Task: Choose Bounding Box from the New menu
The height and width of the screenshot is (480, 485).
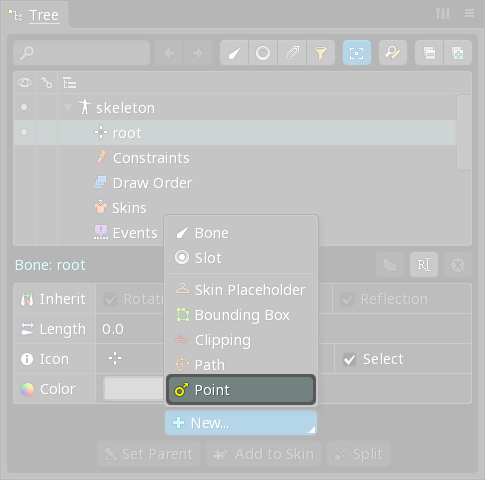Action: coord(241,315)
